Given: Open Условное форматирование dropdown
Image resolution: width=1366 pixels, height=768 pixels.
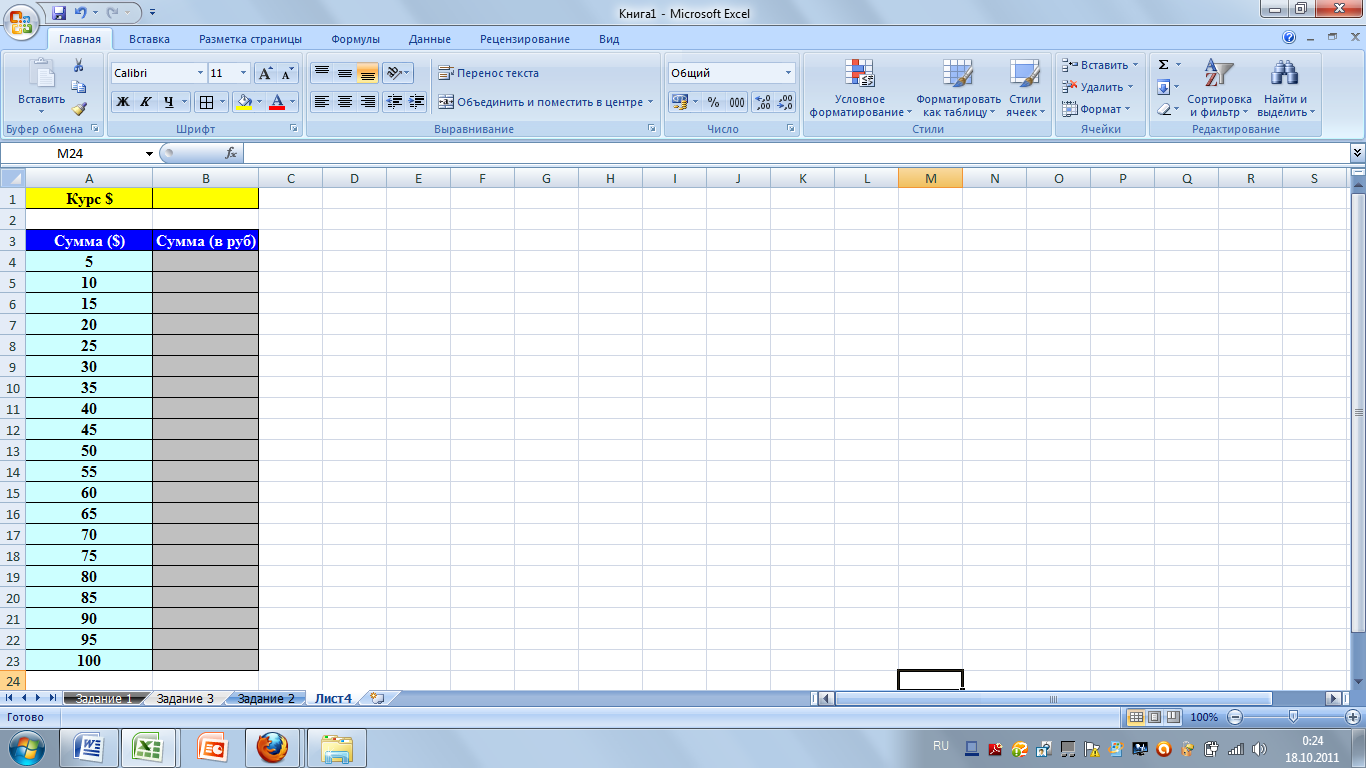Looking at the screenshot, I should (x=860, y=88).
